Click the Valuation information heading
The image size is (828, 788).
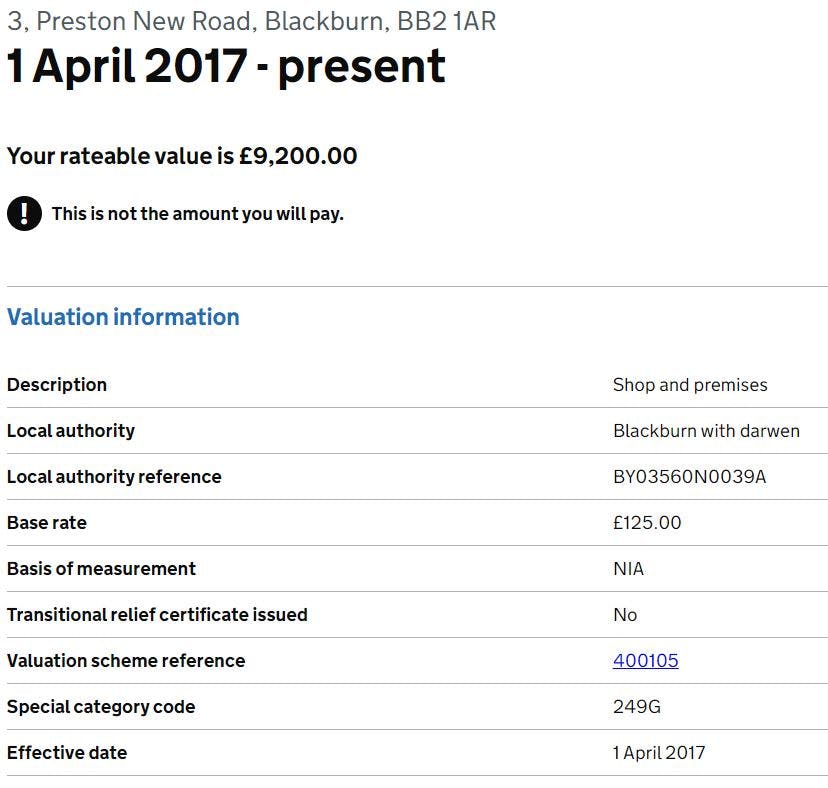tap(123, 317)
